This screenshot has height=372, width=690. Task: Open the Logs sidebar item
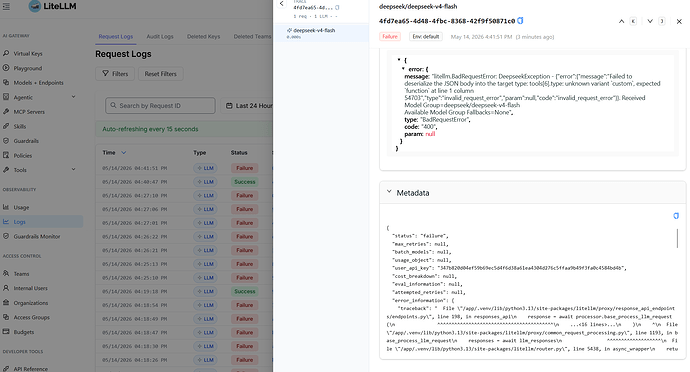point(19,222)
